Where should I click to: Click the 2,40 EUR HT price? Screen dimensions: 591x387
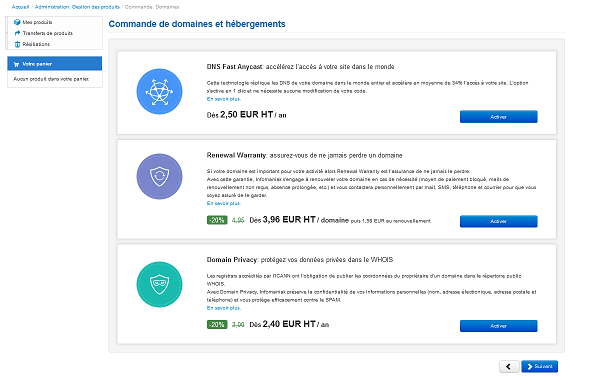[x=289, y=324]
